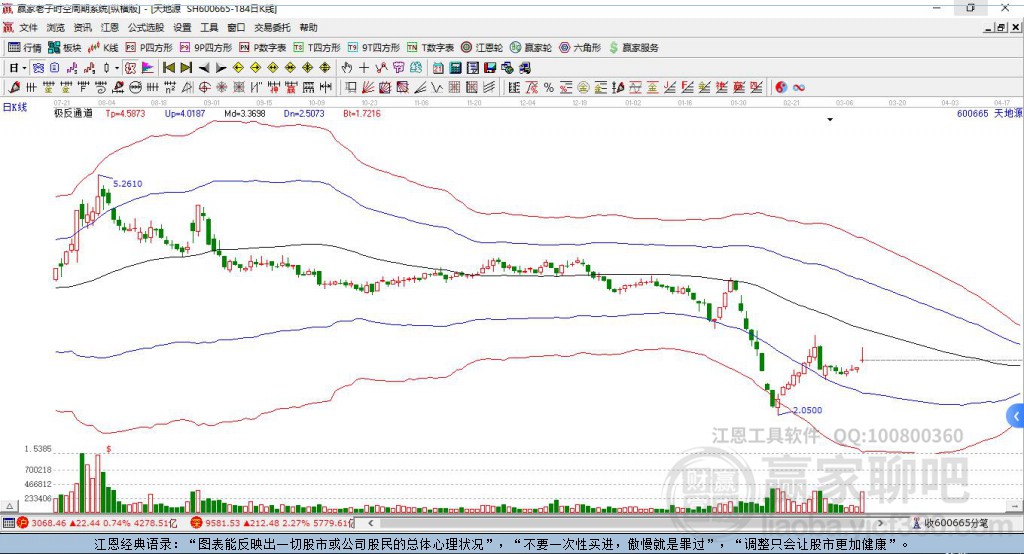Open the P数字表 tool
This screenshot has height=554, width=1024.
(x=263, y=48)
